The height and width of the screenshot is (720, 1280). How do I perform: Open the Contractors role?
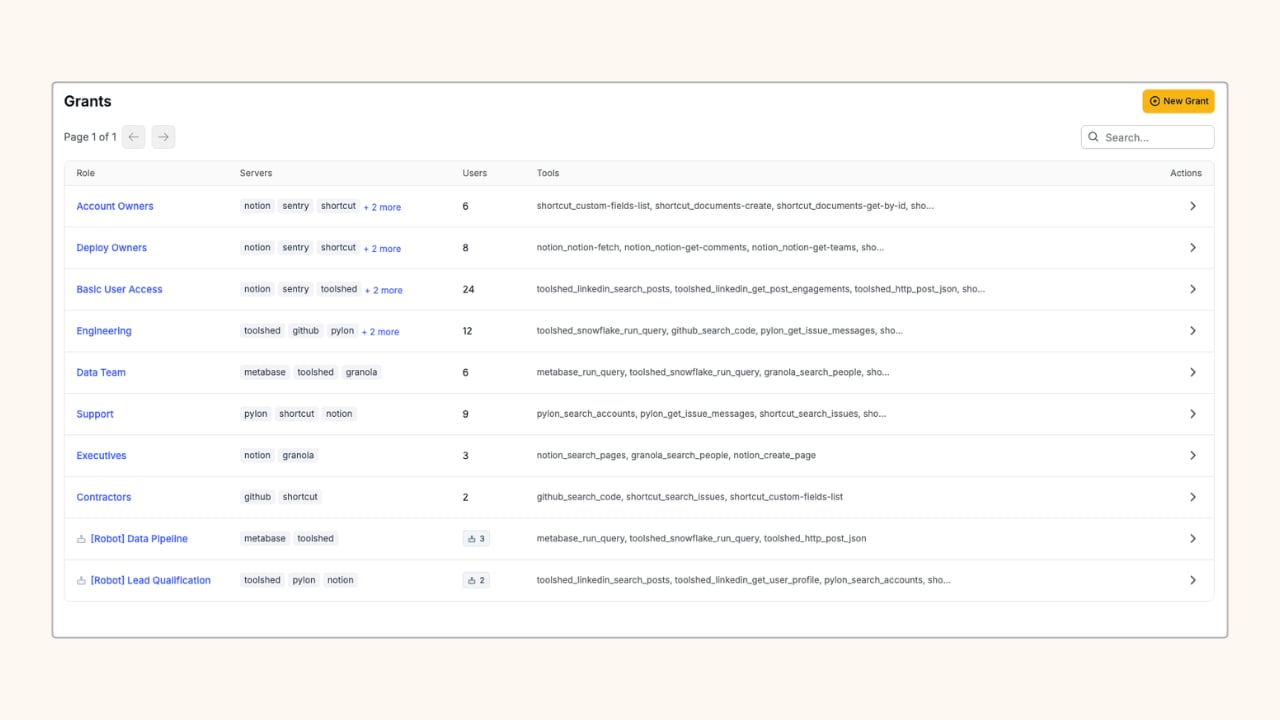point(104,497)
